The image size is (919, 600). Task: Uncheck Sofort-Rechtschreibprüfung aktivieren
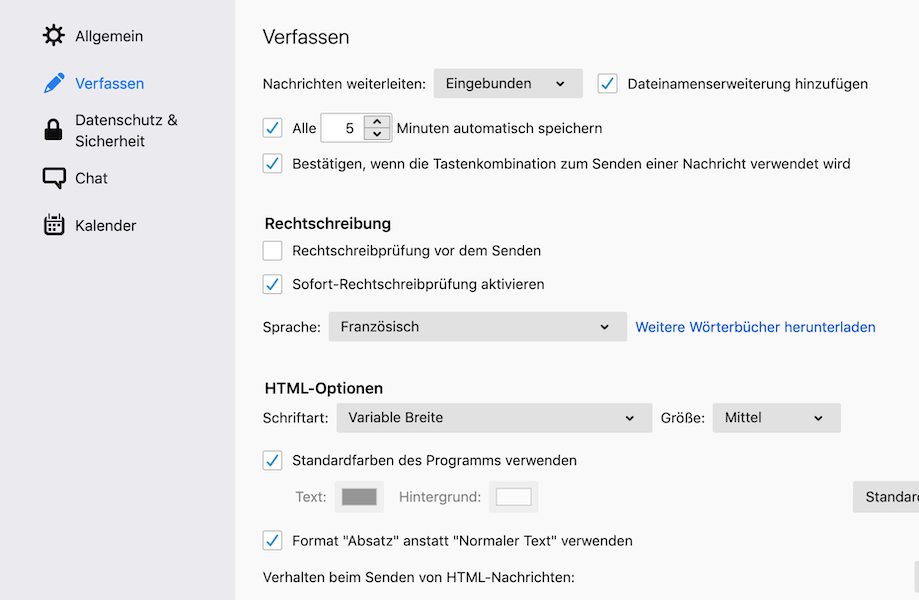[273, 284]
